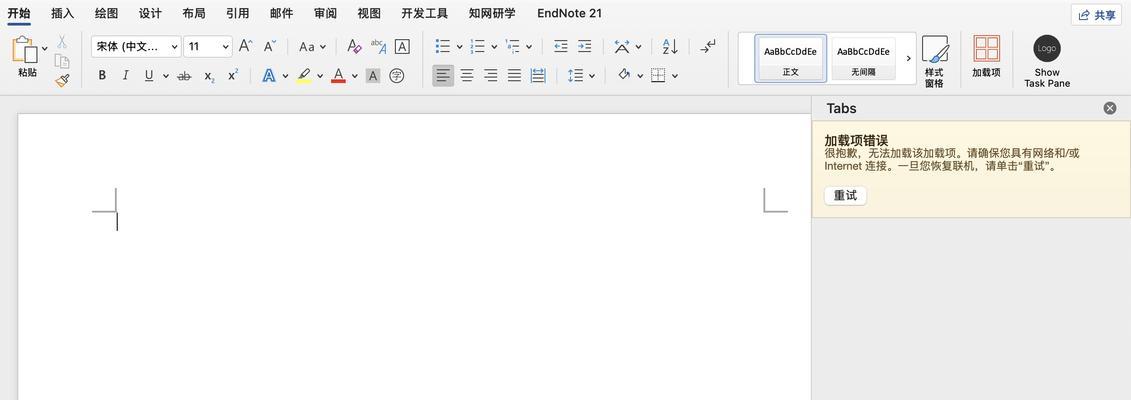
Task: Clear all formatting eraser icon
Action: [353, 46]
